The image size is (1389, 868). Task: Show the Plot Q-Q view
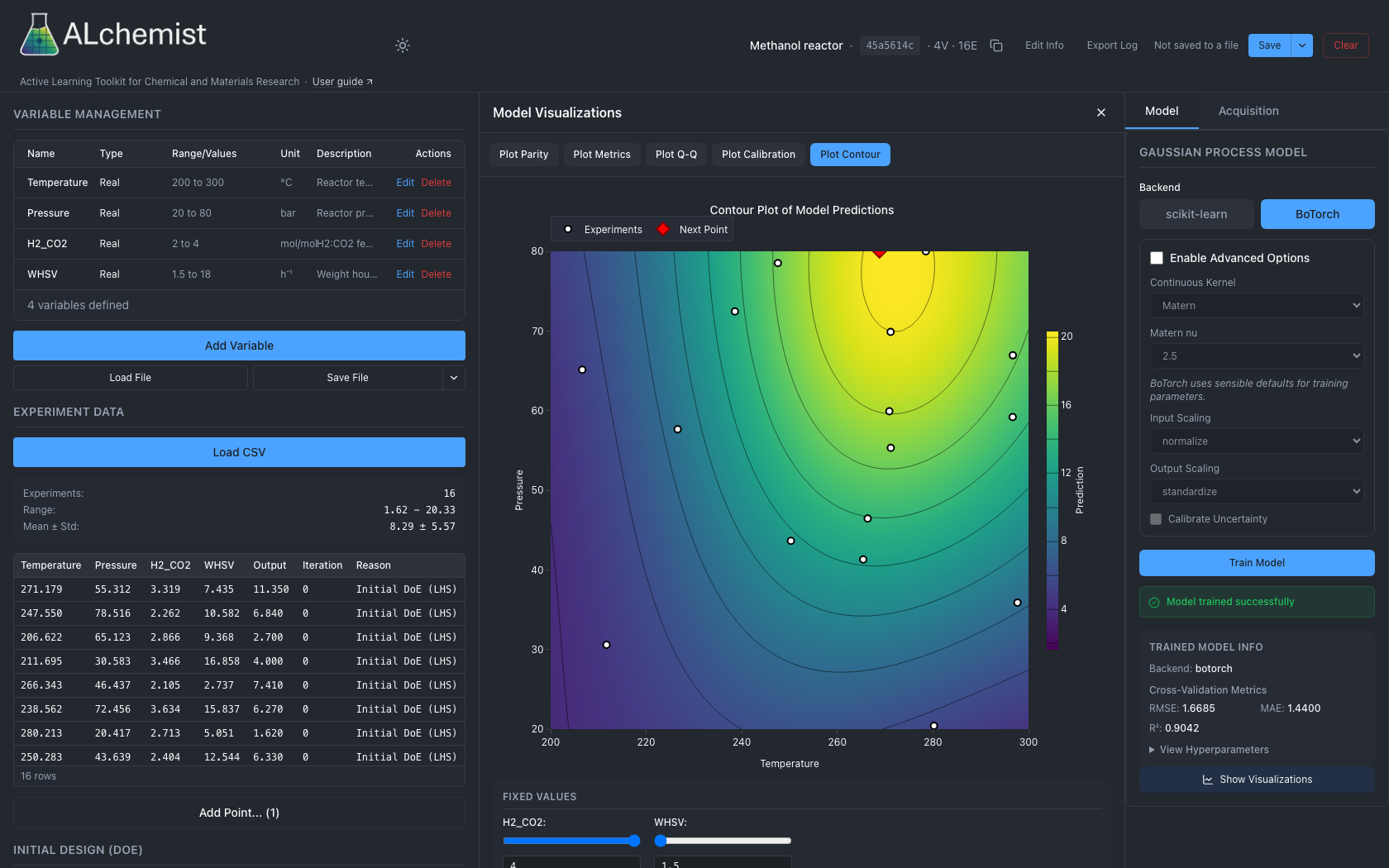coord(676,155)
